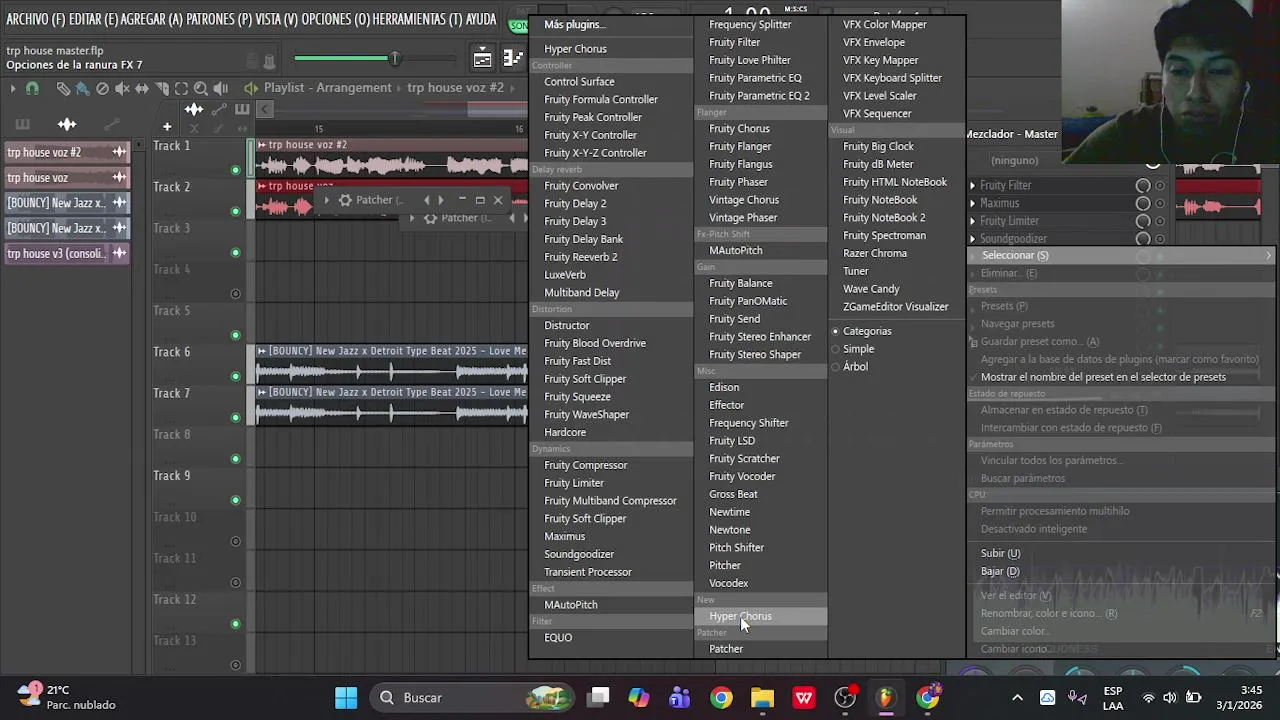Select the delete tool (crossed circle) in playlist
The width and height of the screenshot is (1280, 720).
tap(102, 88)
